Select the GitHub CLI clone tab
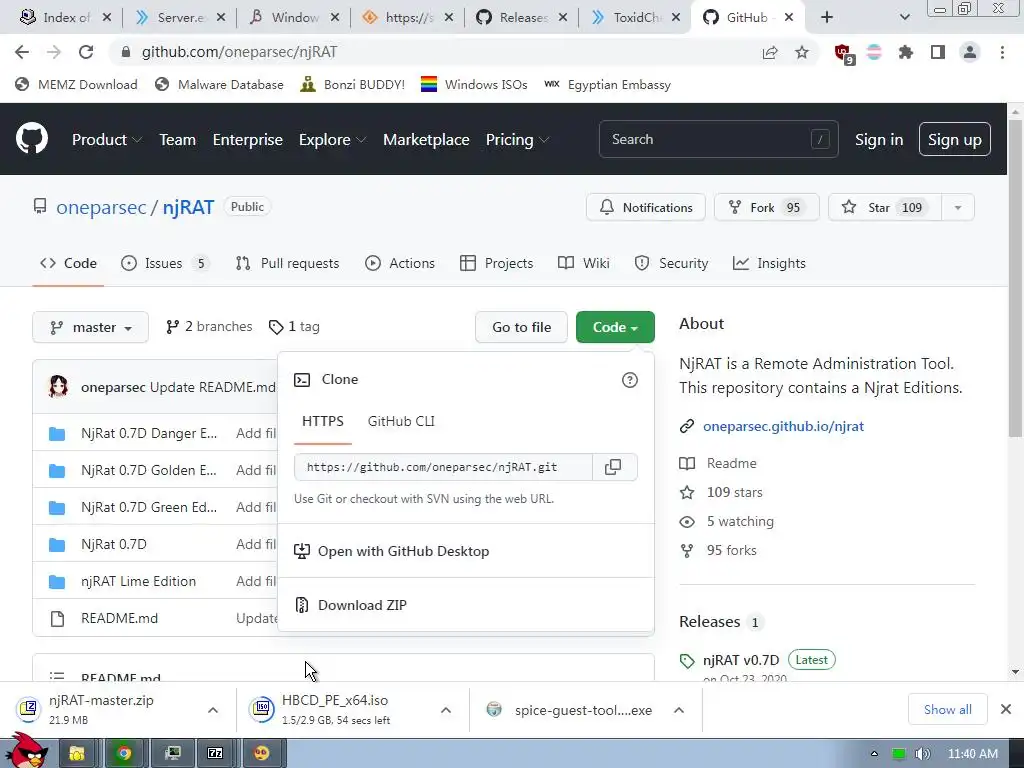The image size is (1024, 768). point(401,422)
